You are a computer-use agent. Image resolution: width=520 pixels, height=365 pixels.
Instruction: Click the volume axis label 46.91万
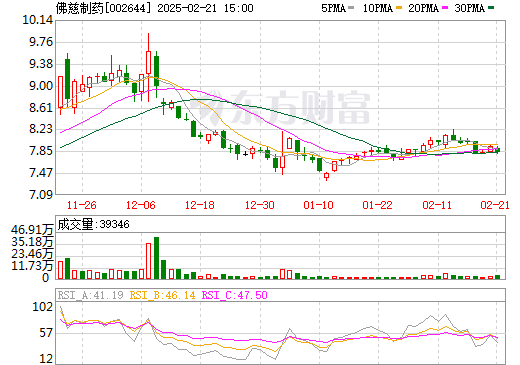click(x=32, y=230)
